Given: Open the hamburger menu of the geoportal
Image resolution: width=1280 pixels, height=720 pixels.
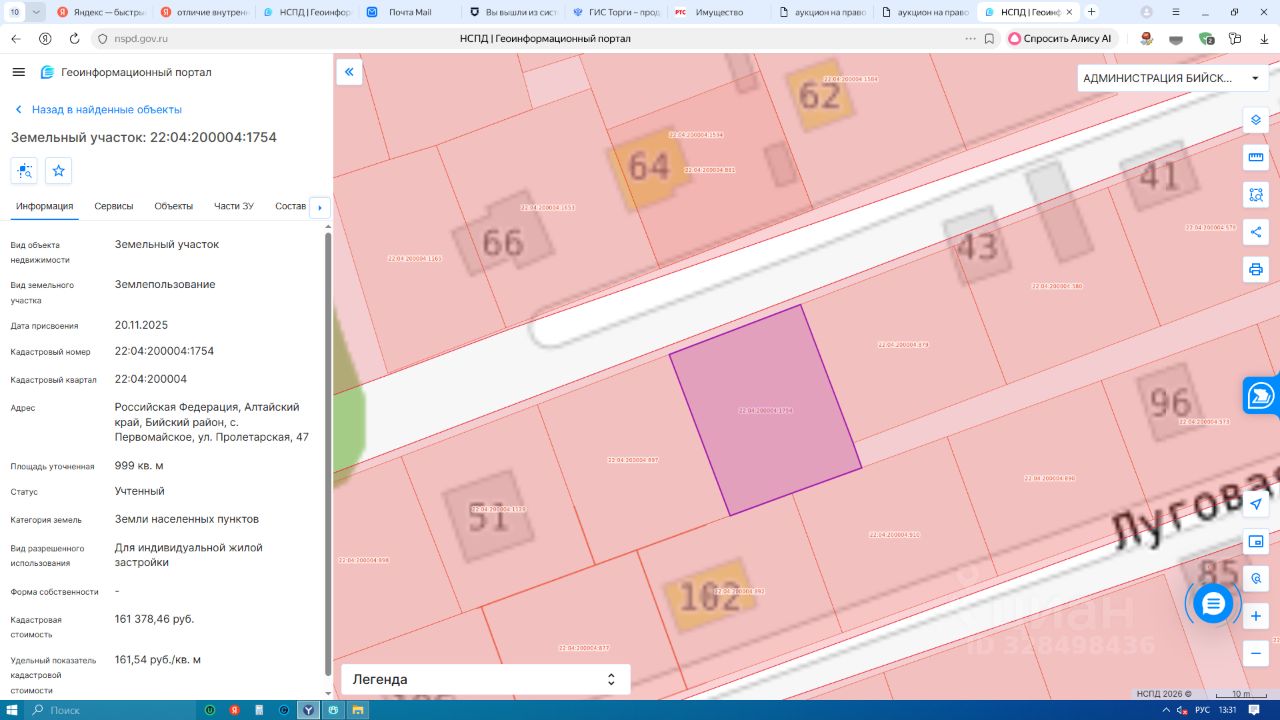Looking at the screenshot, I should coord(19,72).
